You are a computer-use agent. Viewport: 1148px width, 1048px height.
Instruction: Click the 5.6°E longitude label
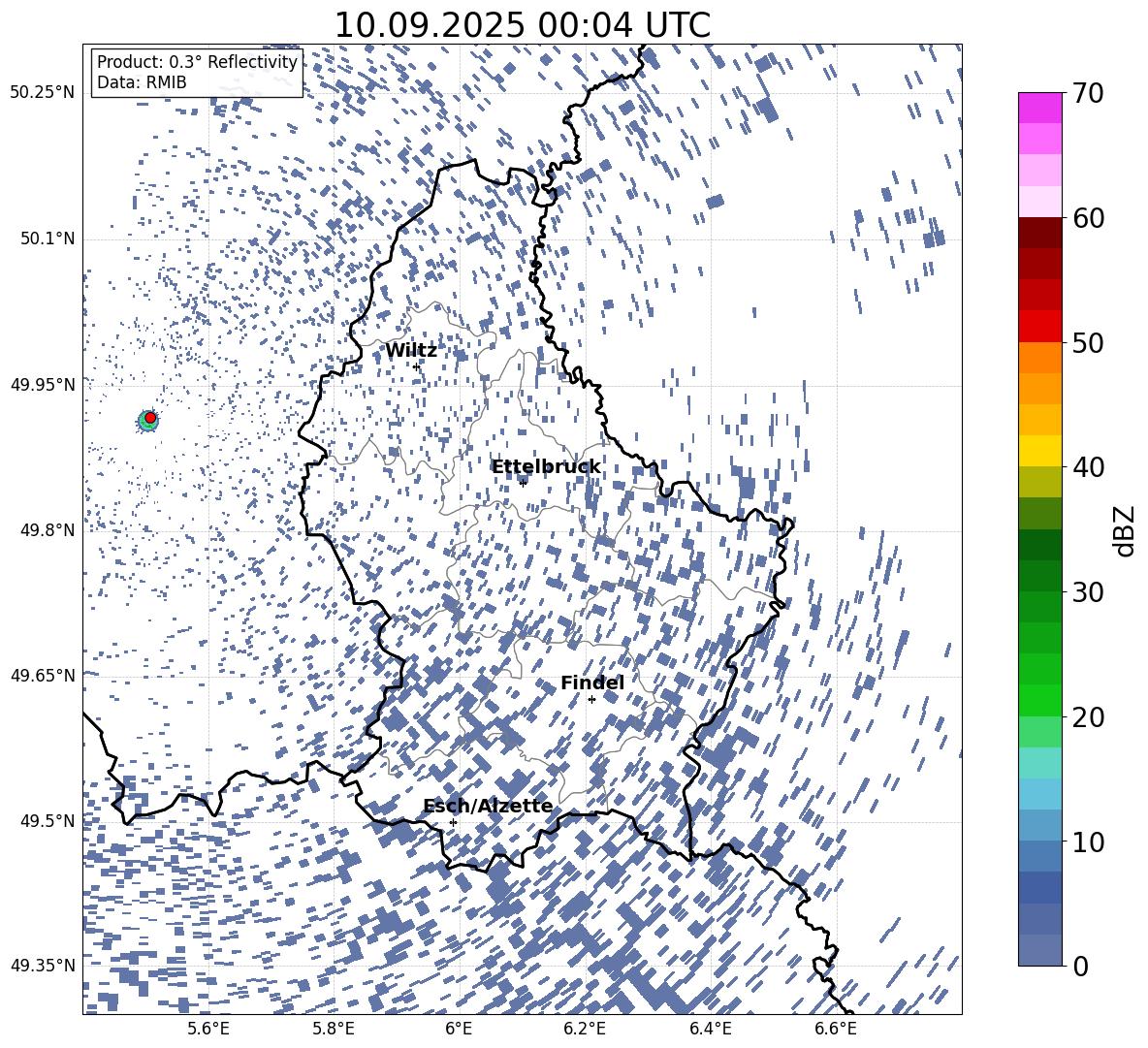point(208,1029)
